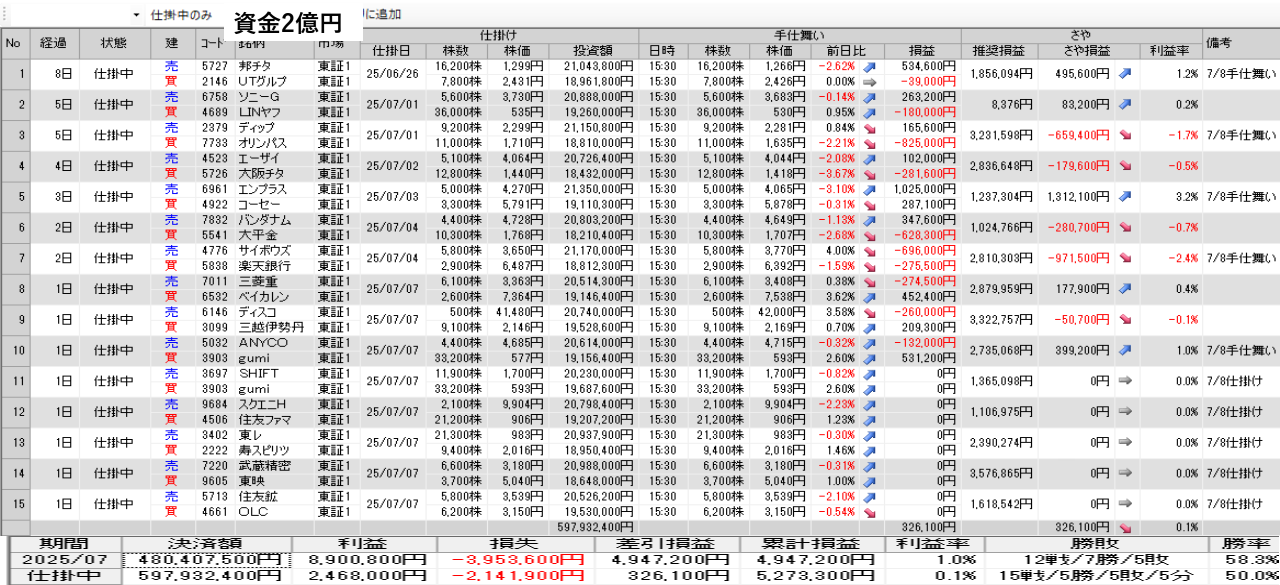Open the empty dropdown at top left
The image size is (1280, 585).
(x=136, y=15)
